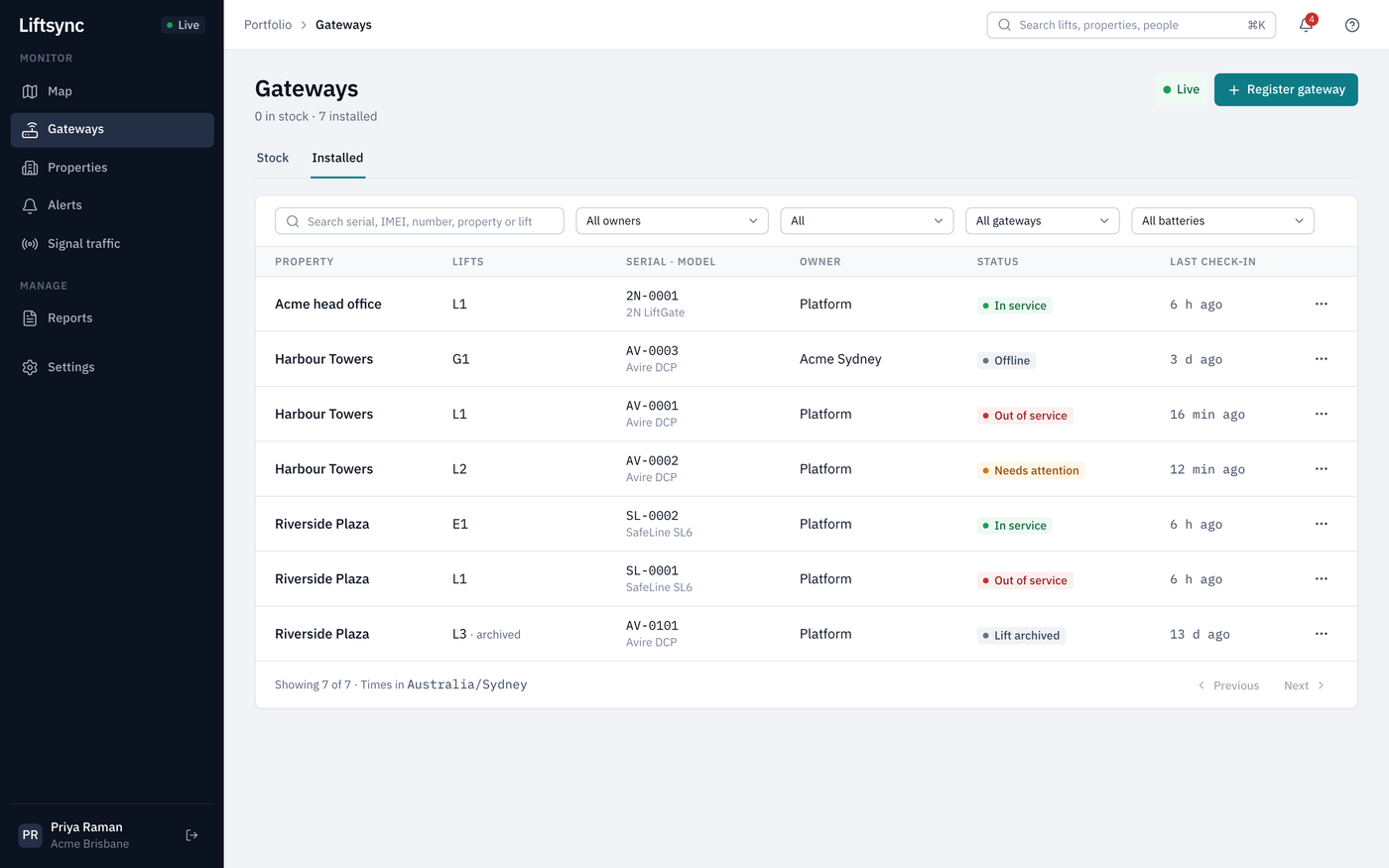This screenshot has height=868, width=1389.
Task: Switch to the Stock tab
Action: (273, 158)
